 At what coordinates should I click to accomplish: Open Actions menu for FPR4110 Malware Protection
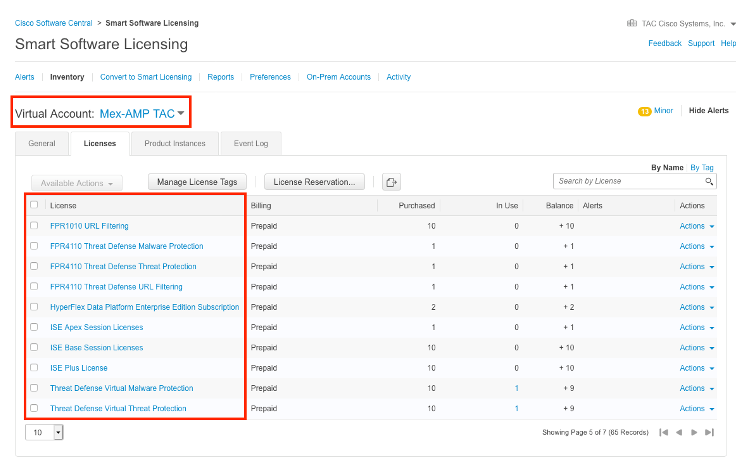(x=697, y=246)
